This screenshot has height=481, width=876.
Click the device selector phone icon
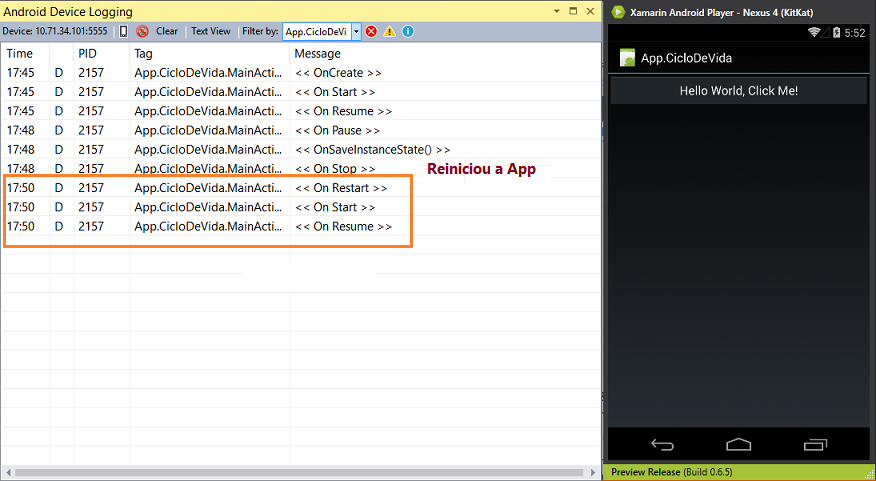pos(123,32)
